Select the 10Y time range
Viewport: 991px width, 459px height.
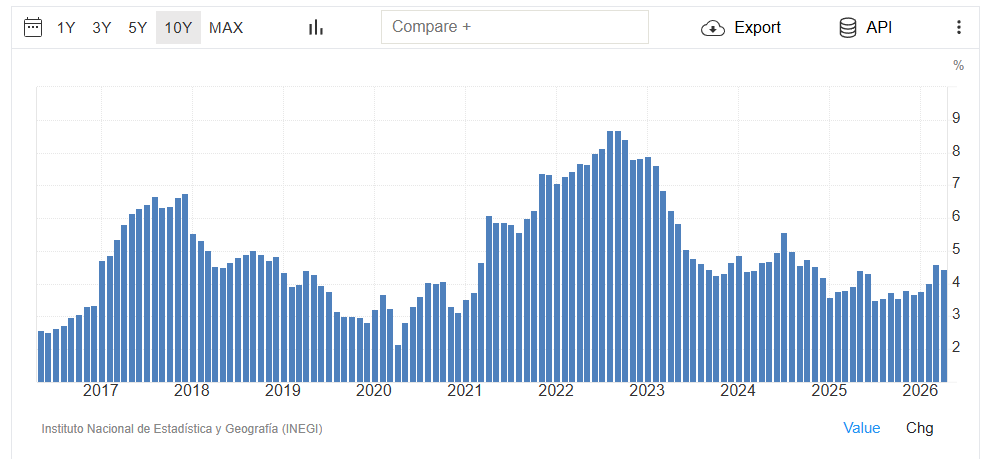pyautogui.click(x=178, y=28)
